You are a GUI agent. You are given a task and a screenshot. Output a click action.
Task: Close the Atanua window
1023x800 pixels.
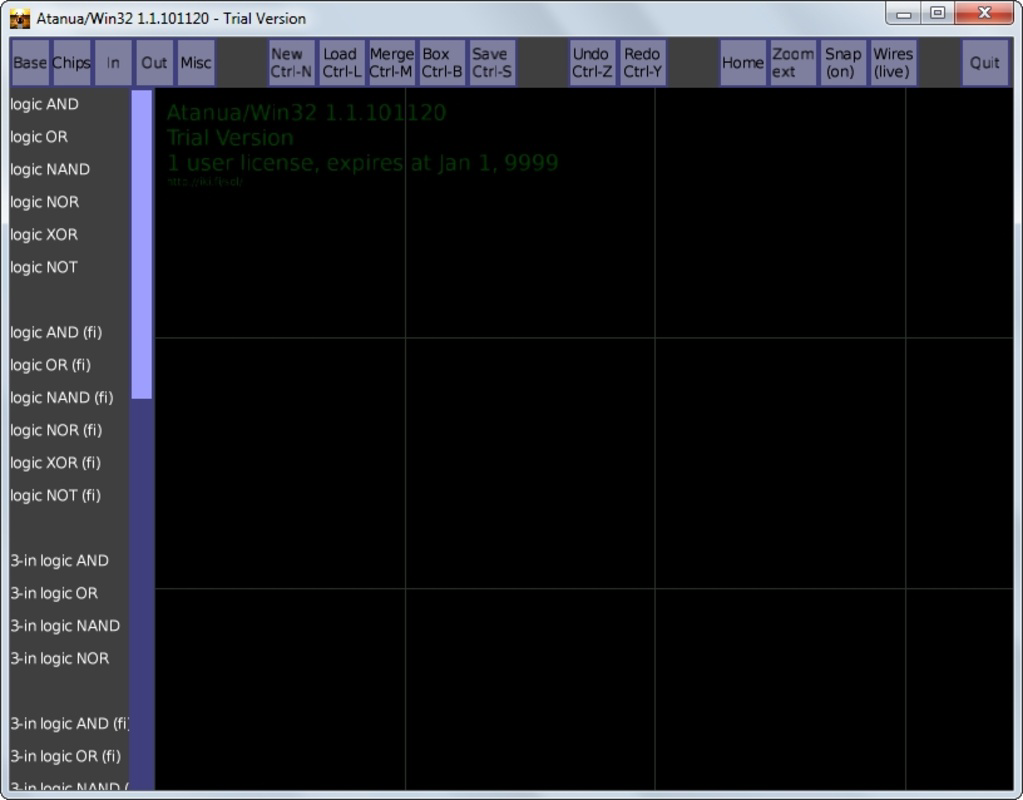point(985,13)
